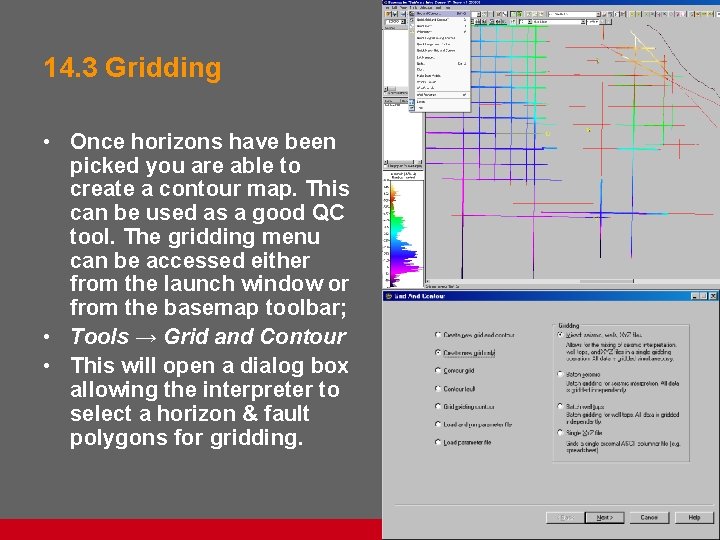Open Help from Grid And Contour dialog
This screenshot has width=720, height=540.
(x=694, y=518)
